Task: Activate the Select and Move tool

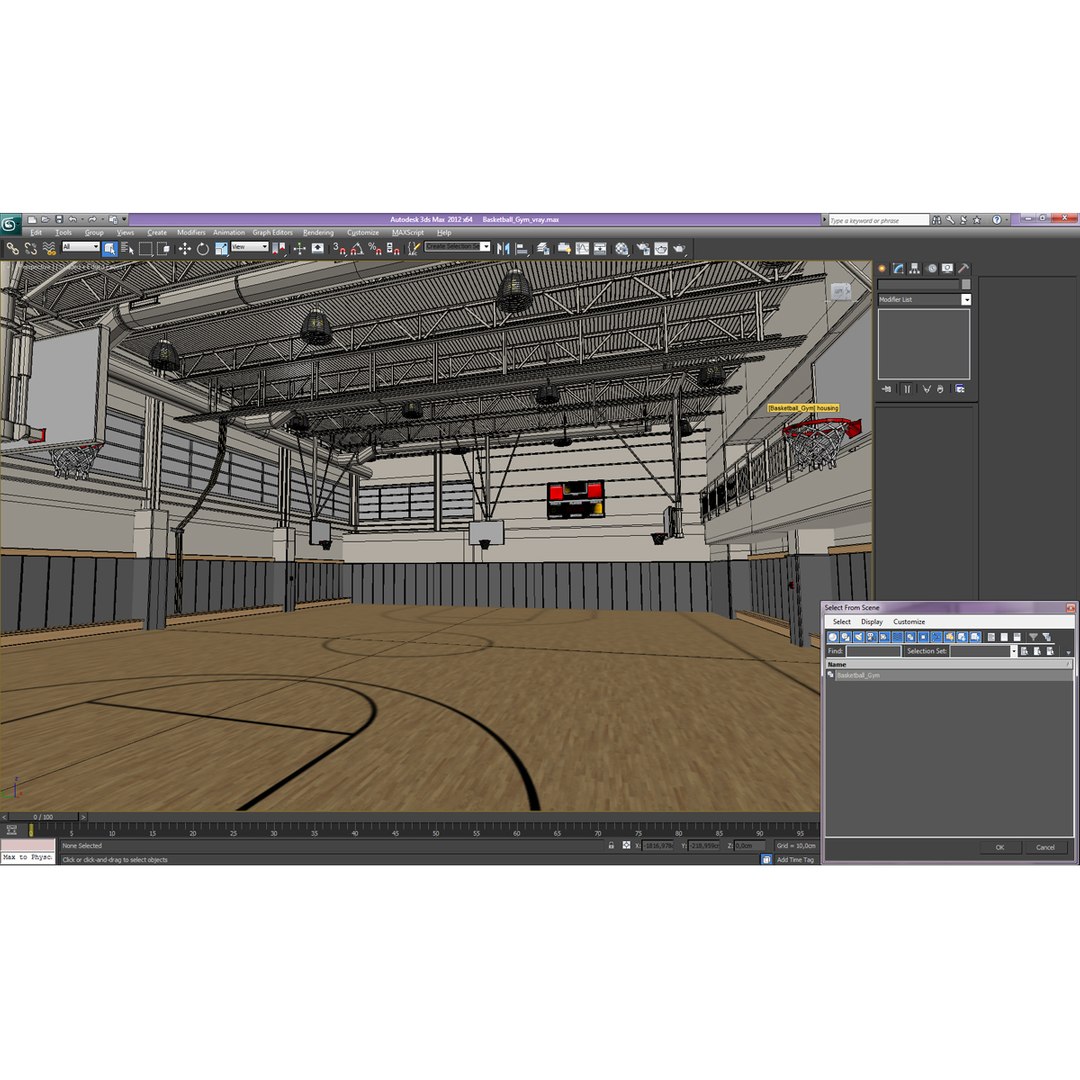Action: 185,249
